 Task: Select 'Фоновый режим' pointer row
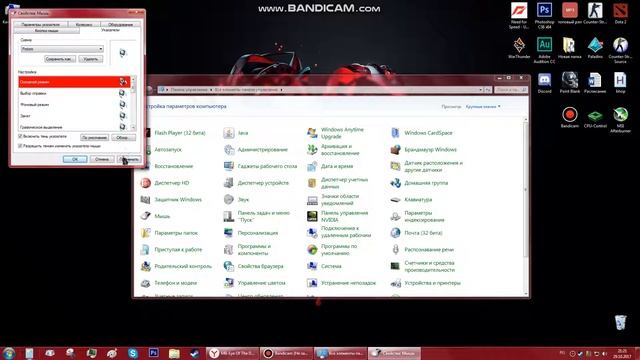(x=74, y=105)
